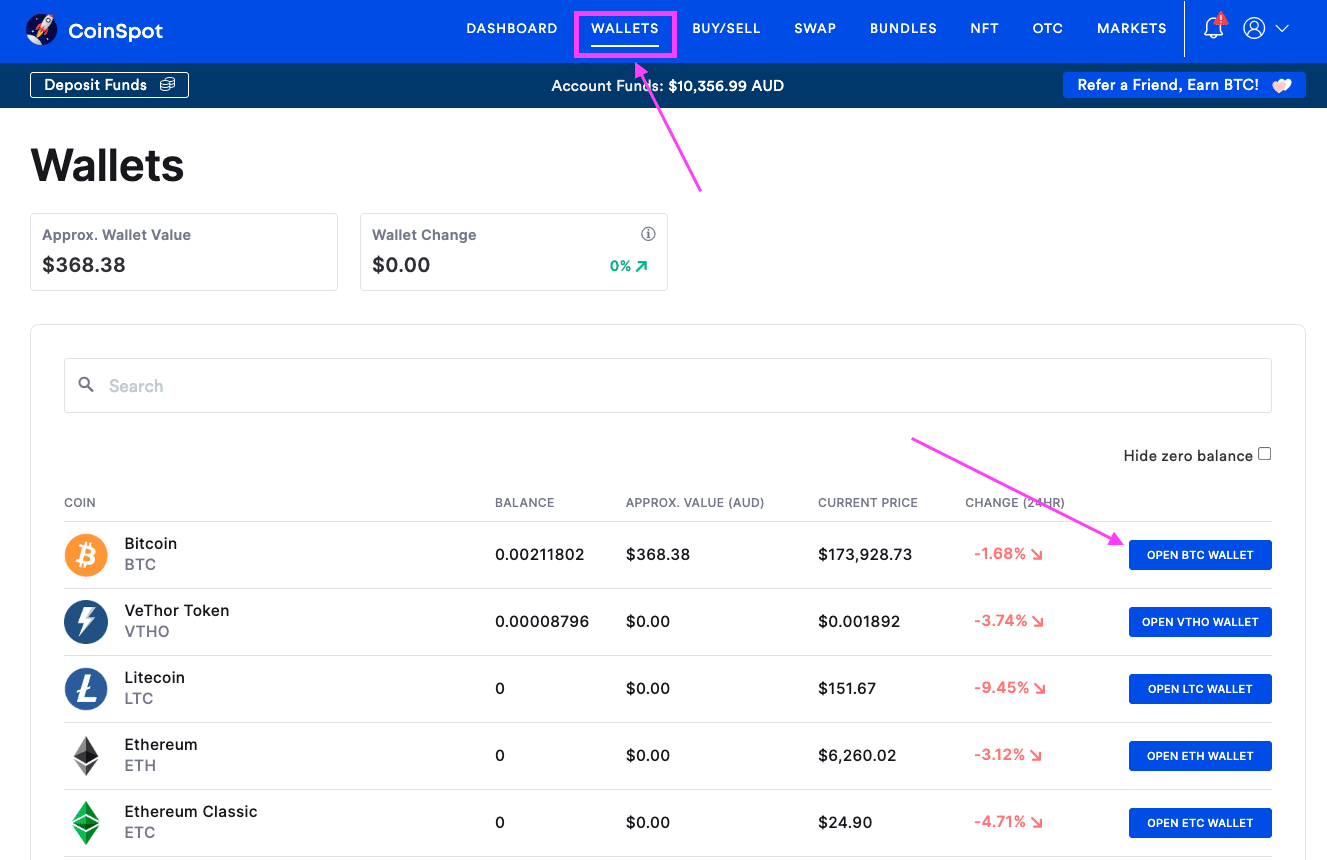Open the BTC wallet
The image size is (1327, 860).
pyautogui.click(x=1200, y=555)
